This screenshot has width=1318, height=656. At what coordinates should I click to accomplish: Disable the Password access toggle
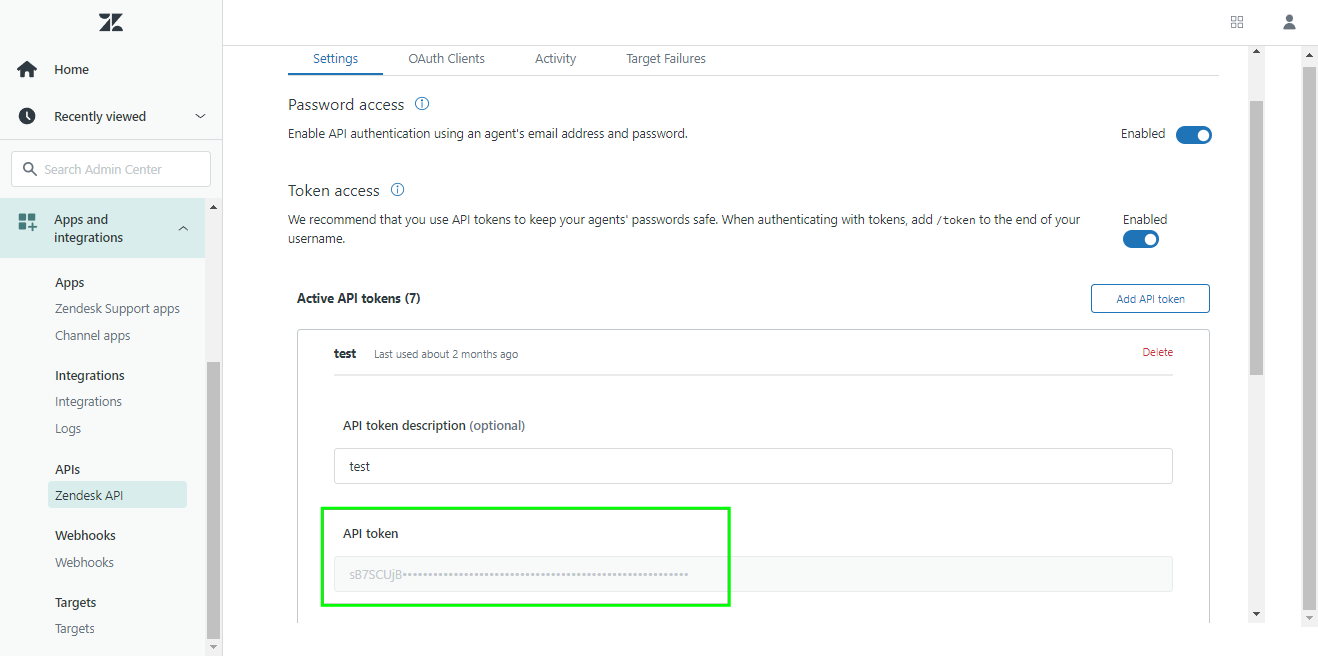click(x=1194, y=135)
